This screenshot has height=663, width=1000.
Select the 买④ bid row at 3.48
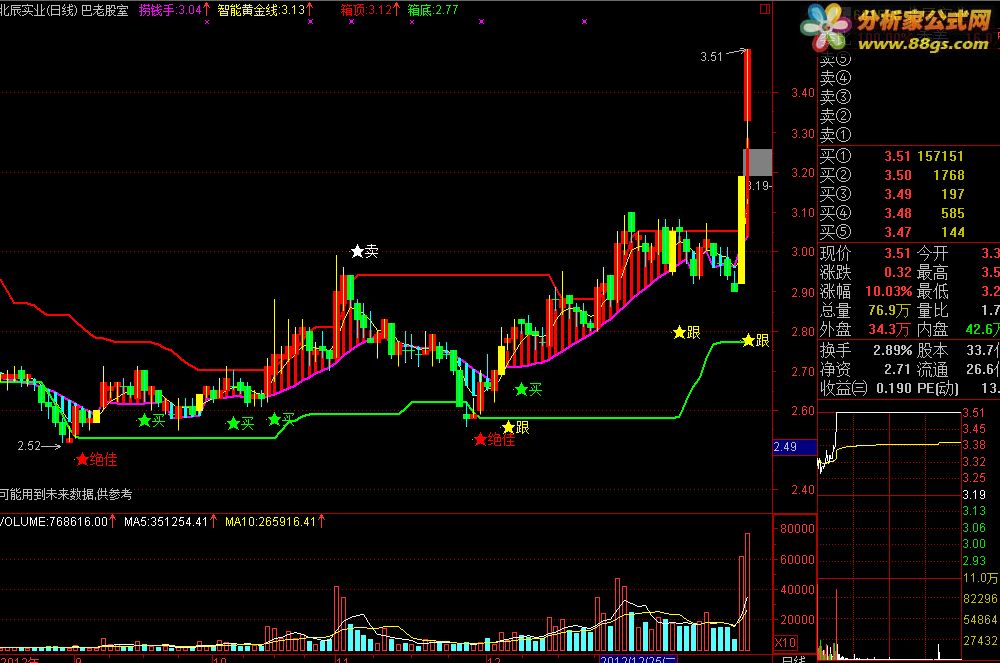892,214
